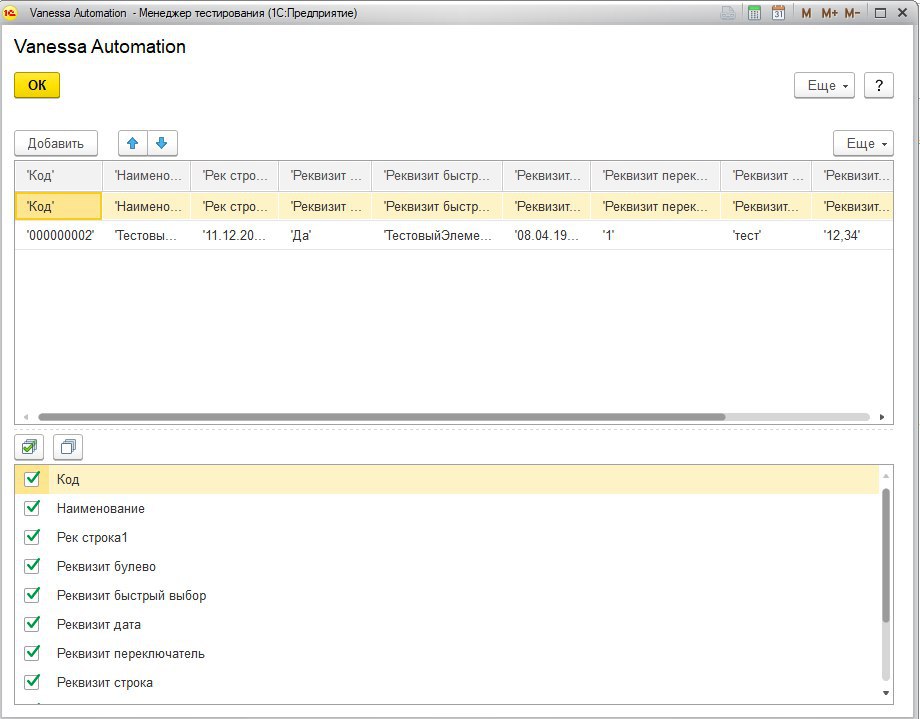The width and height of the screenshot is (920, 719).
Task: Uncheck all columns with the clear-all icon
Action: (68, 447)
